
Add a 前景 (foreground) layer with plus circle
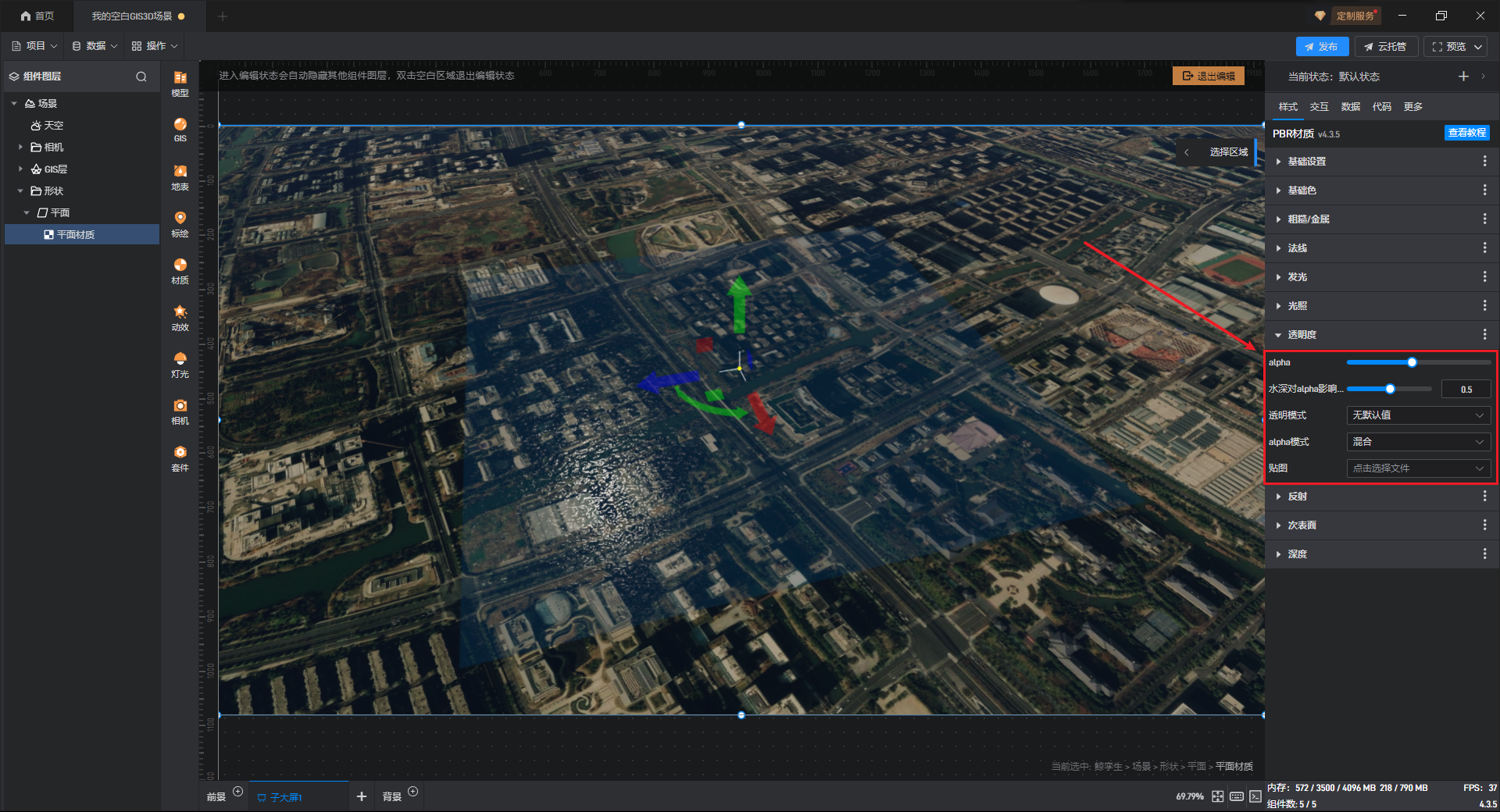pyautogui.click(x=238, y=792)
